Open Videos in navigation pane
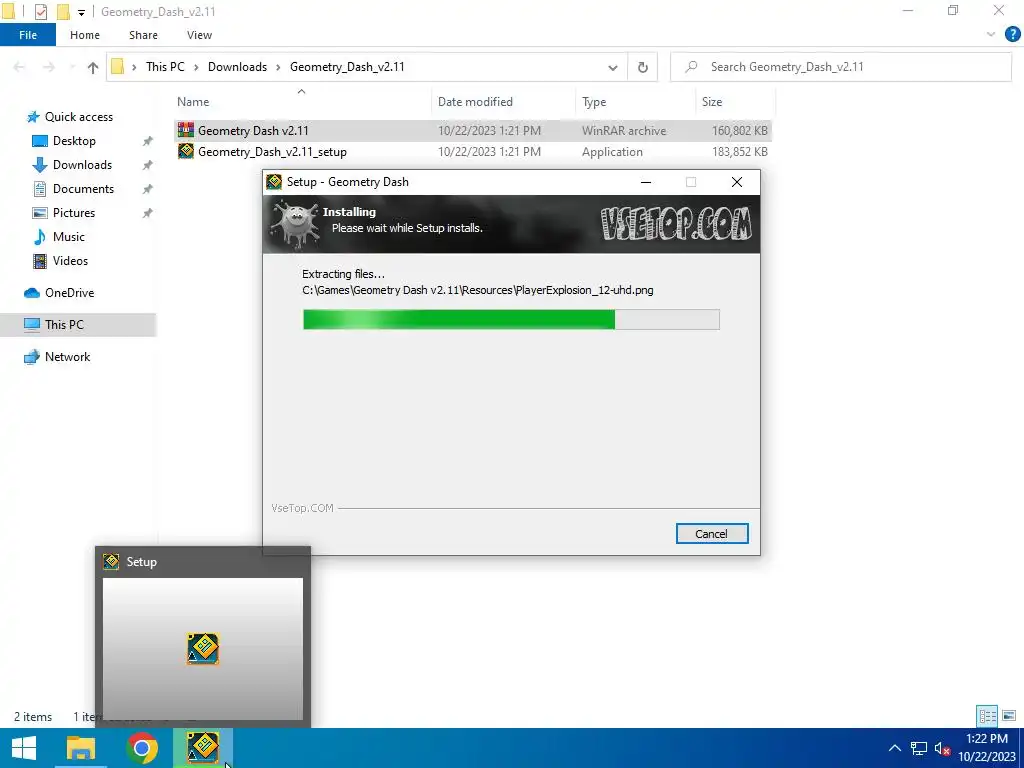Screen dimensions: 1024x768 70,261
